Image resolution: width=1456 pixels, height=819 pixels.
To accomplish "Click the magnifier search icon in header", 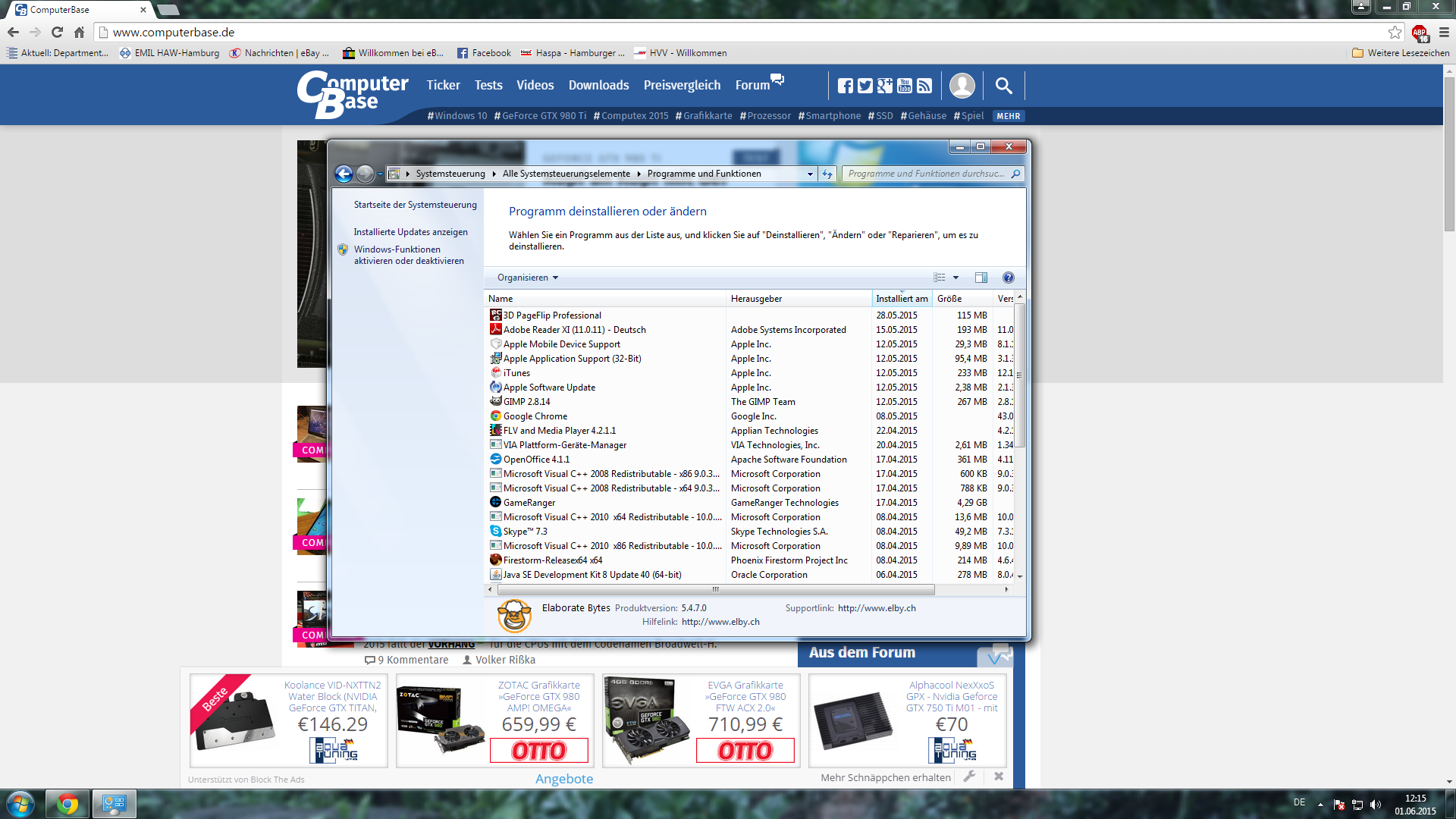I will [x=1003, y=86].
